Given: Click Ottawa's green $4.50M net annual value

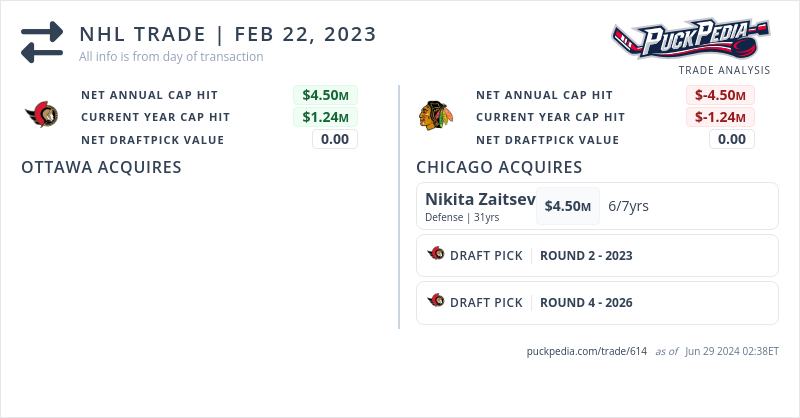Looking at the screenshot, I should (325, 95).
